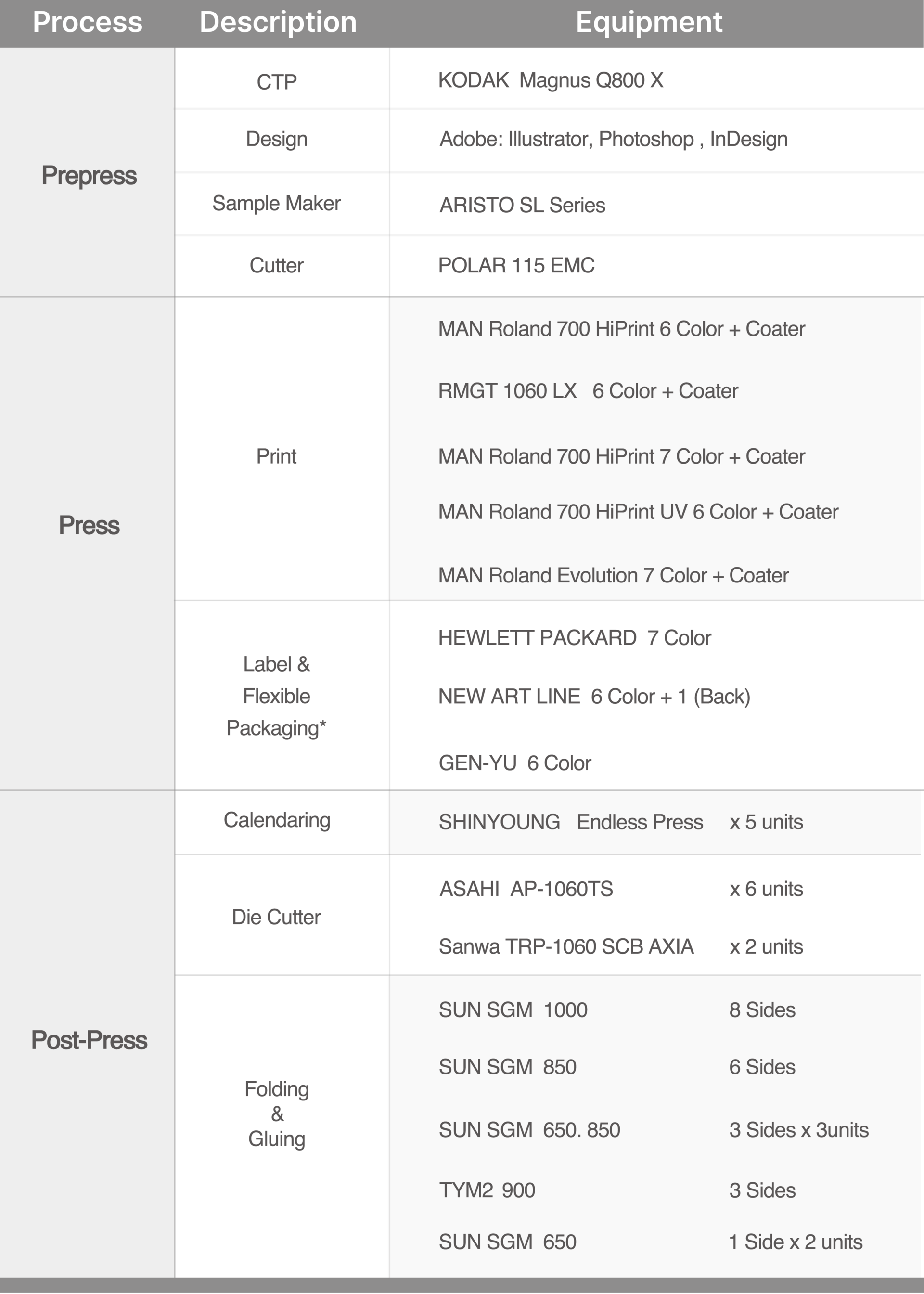Image resolution: width=924 pixels, height=1294 pixels.
Task: Click KODAK Magnus Q800 X entry
Action: pos(550,80)
